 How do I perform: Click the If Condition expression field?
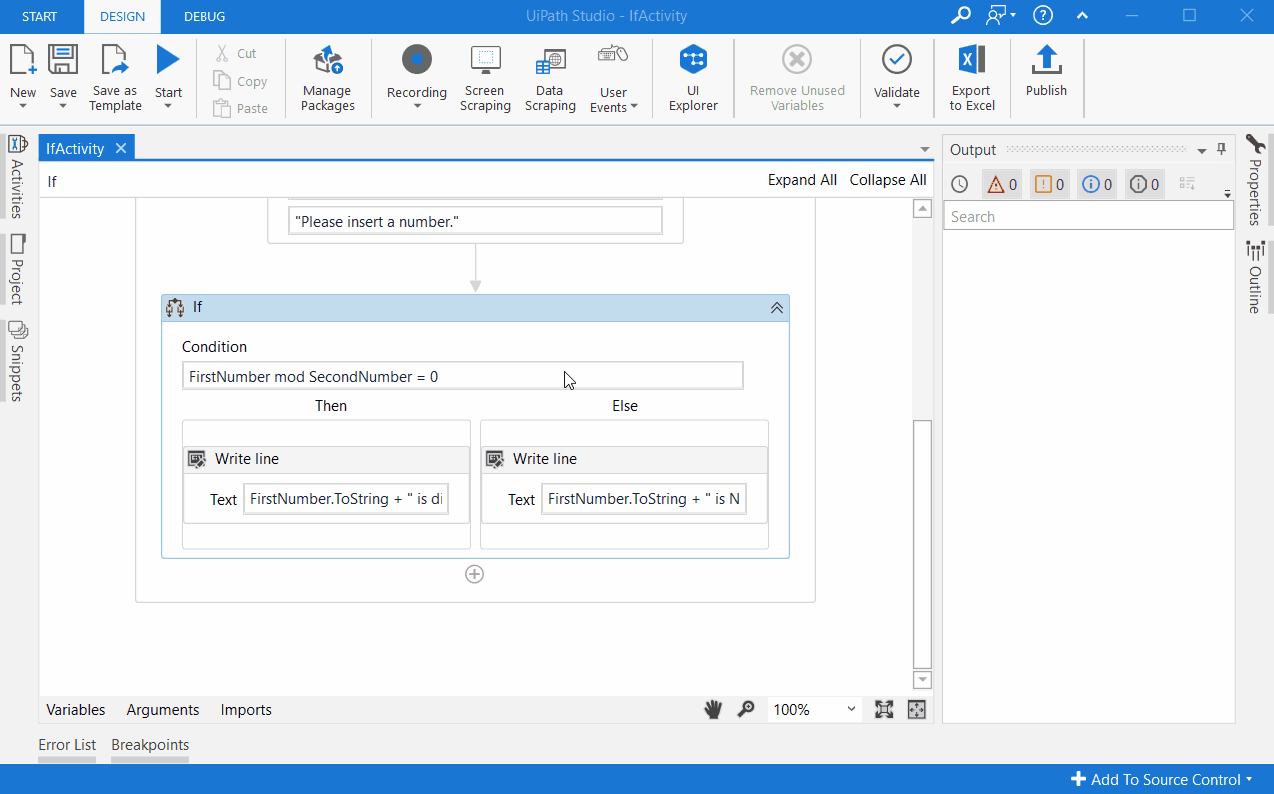(463, 376)
